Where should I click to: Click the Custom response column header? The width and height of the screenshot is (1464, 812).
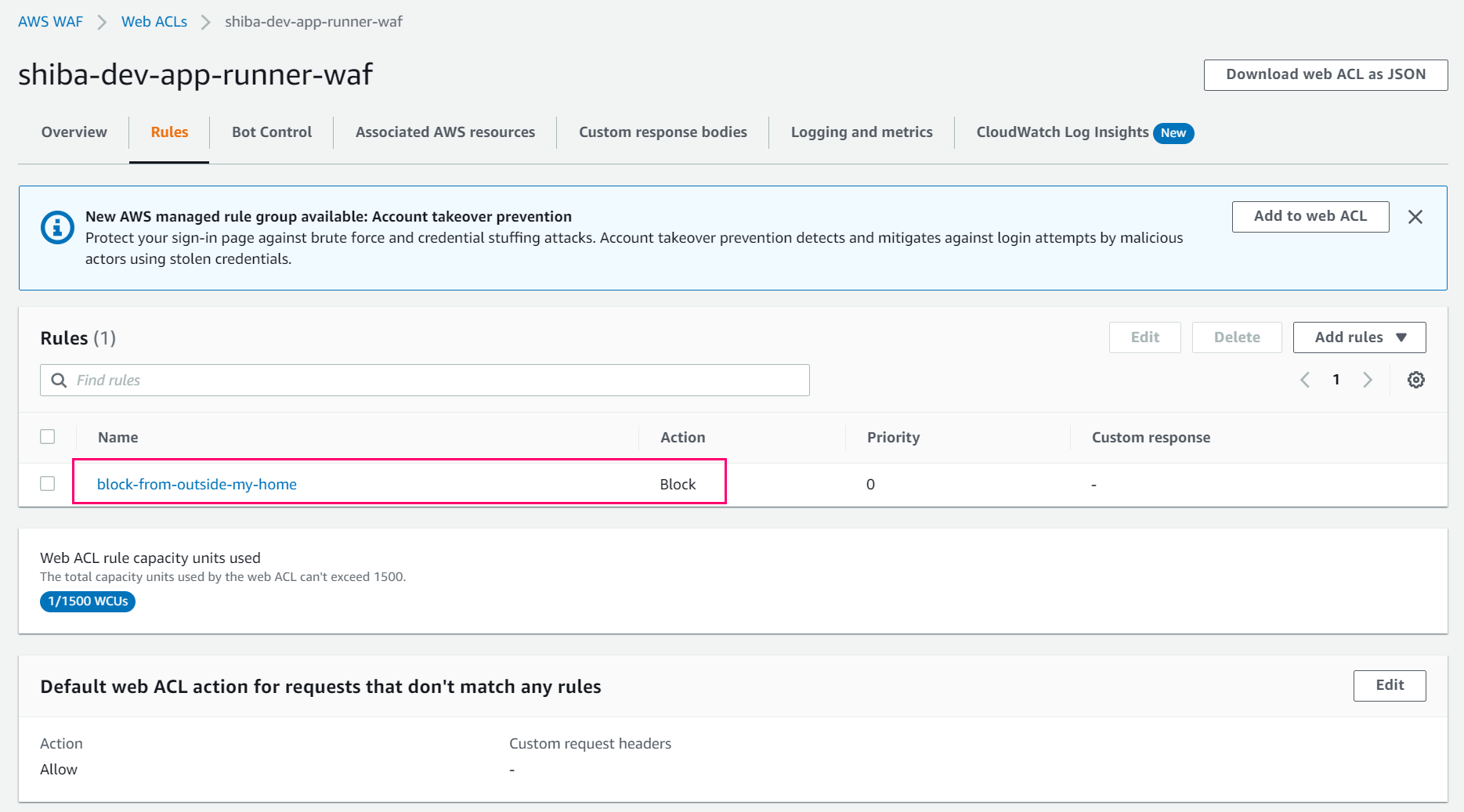[x=1151, y=437]
